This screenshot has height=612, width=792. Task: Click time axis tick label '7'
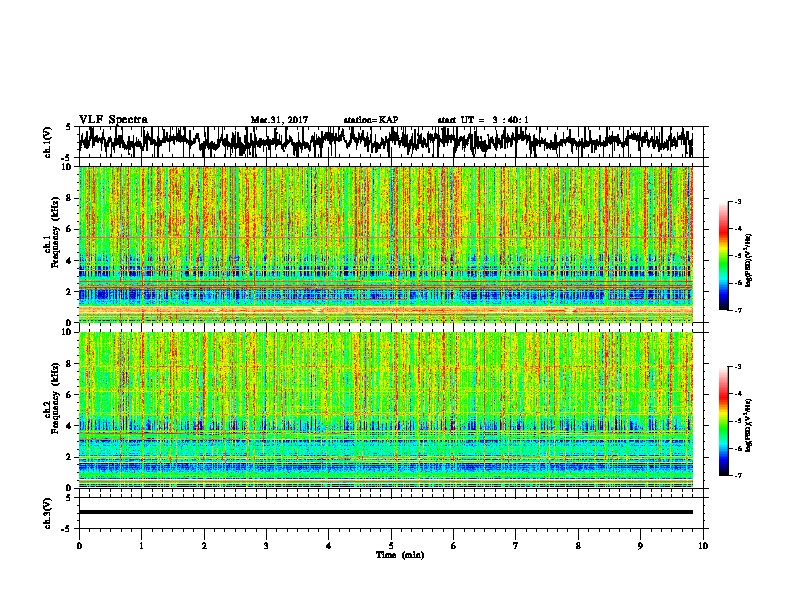[516, 545]
